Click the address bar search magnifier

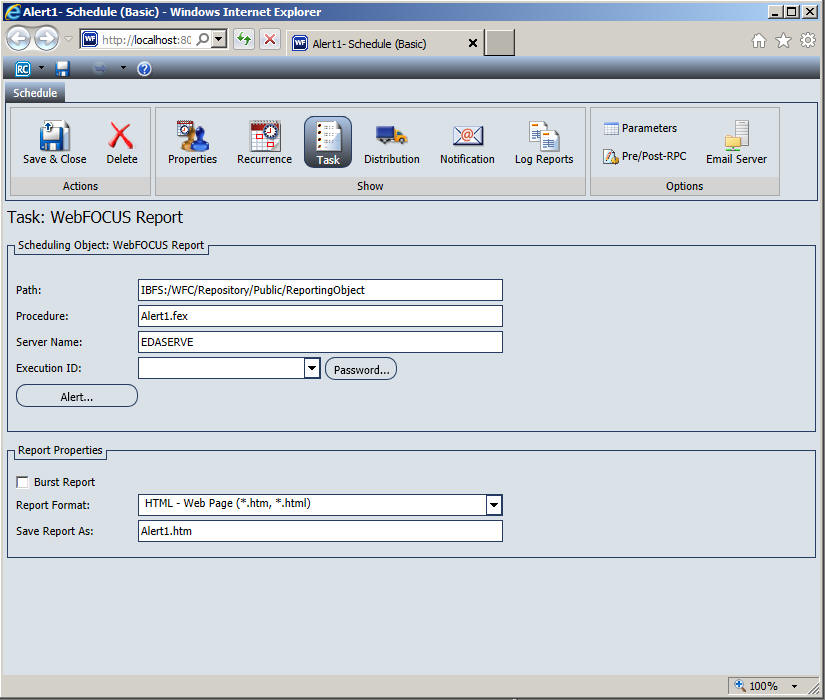tap(203, 39)
